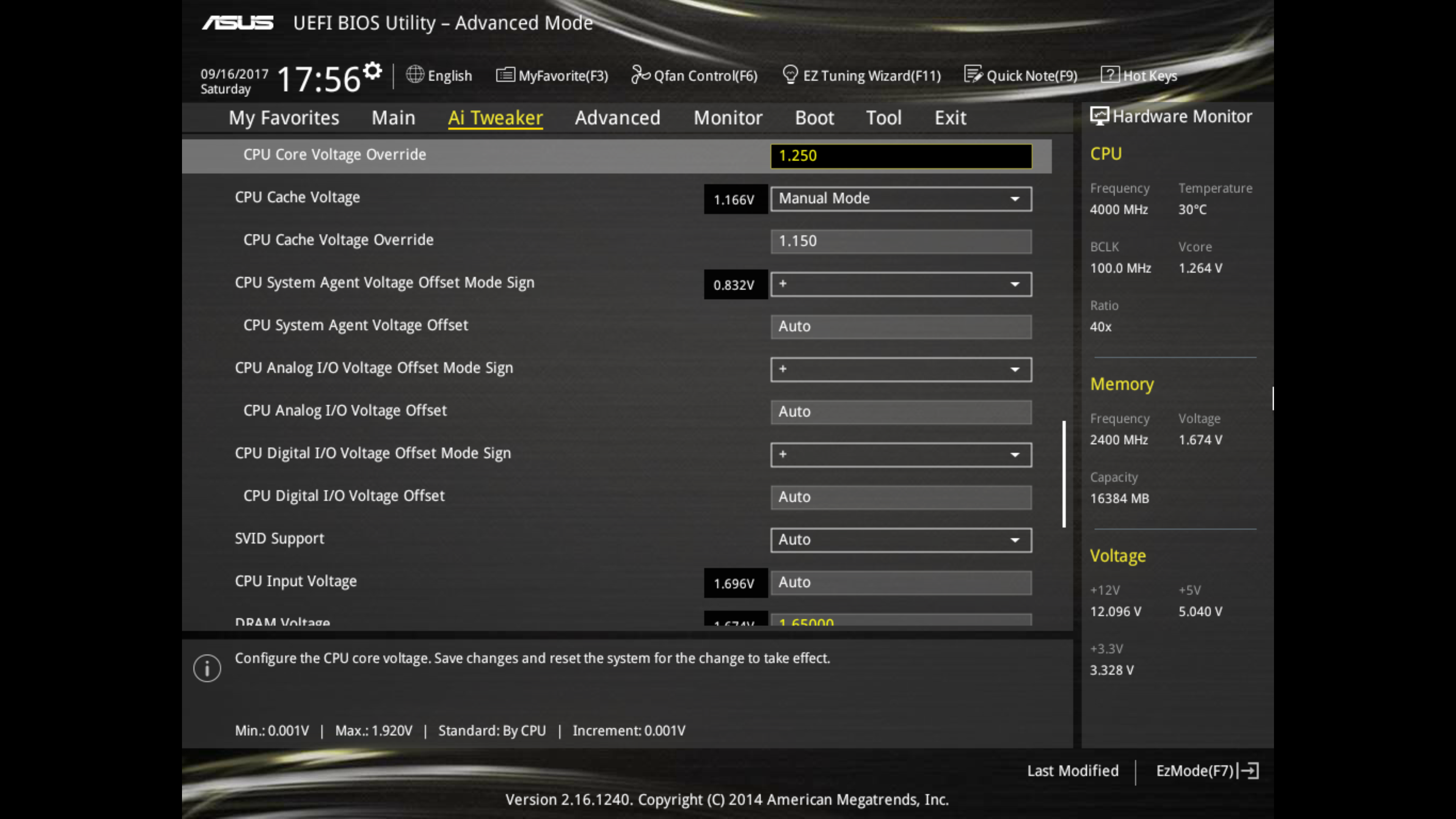Click the 4000 MHz CPU frequency value

click(1119, 210)
